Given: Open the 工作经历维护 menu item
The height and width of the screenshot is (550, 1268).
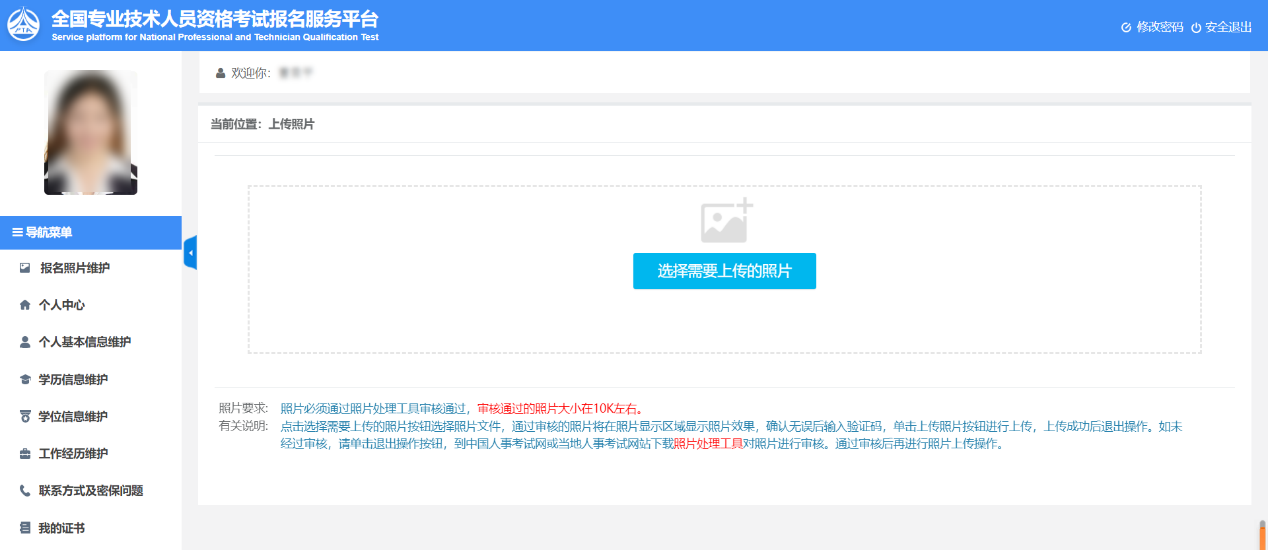Looking at the screenshot, I should click(74, 454).
